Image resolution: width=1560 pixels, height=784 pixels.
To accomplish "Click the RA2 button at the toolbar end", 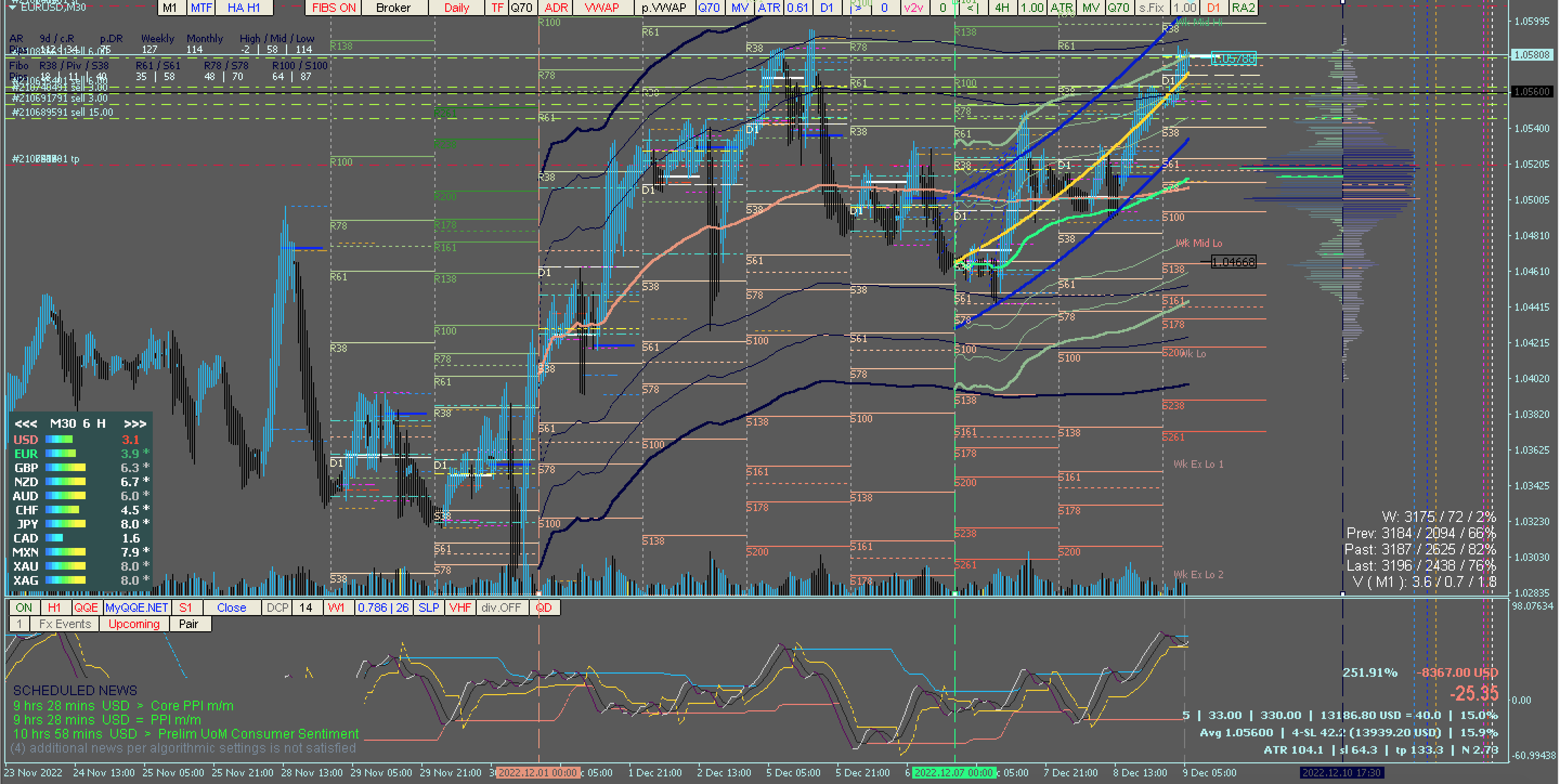I will tap(1243, 8).
